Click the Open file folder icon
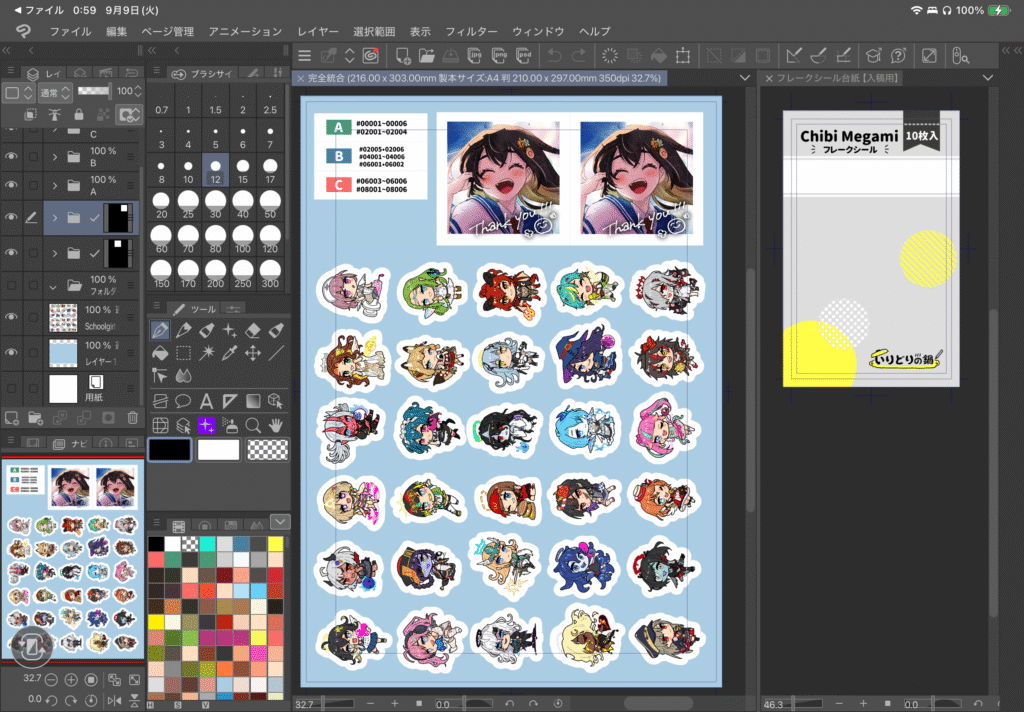The image size is (1024, 712). click(x=426, y=56)
